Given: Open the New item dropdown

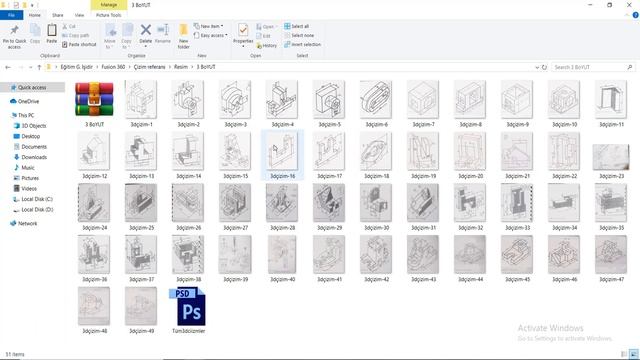Looking at the screenshot, I should click(x=209, y=26).
